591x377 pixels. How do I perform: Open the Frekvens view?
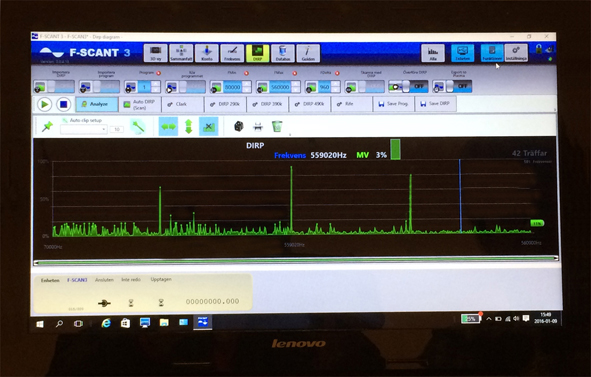pyautogui.click(x=232, y=53)
